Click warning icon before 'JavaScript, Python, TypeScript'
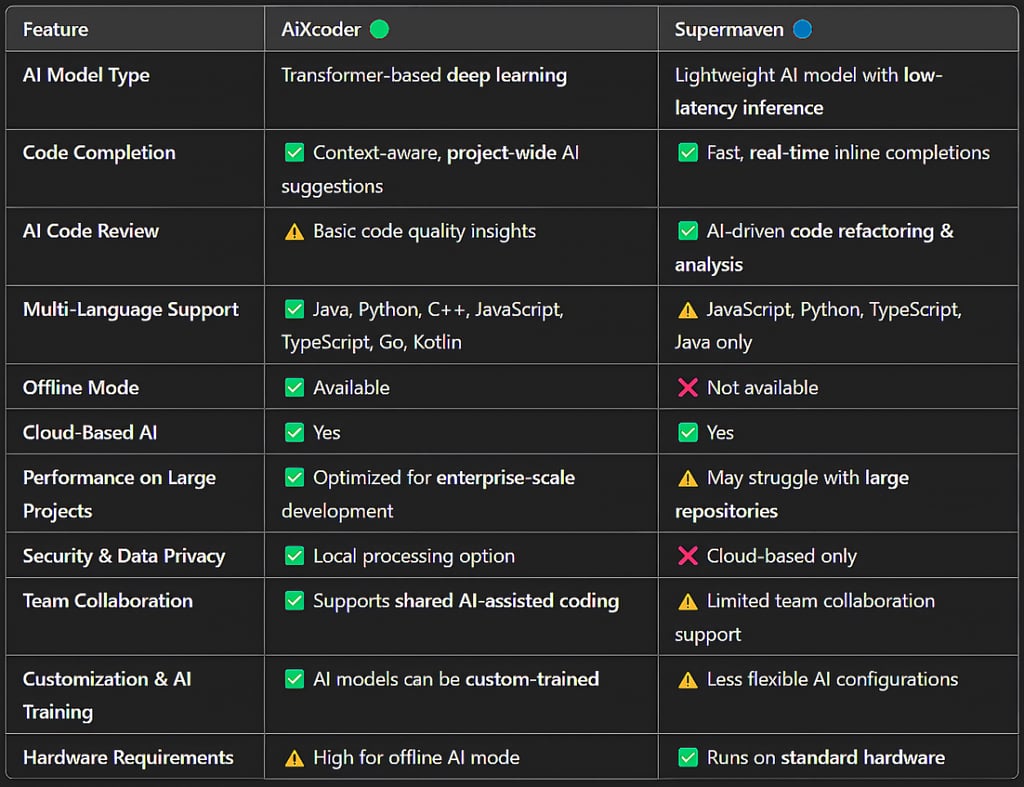 (x=688, y=310)
